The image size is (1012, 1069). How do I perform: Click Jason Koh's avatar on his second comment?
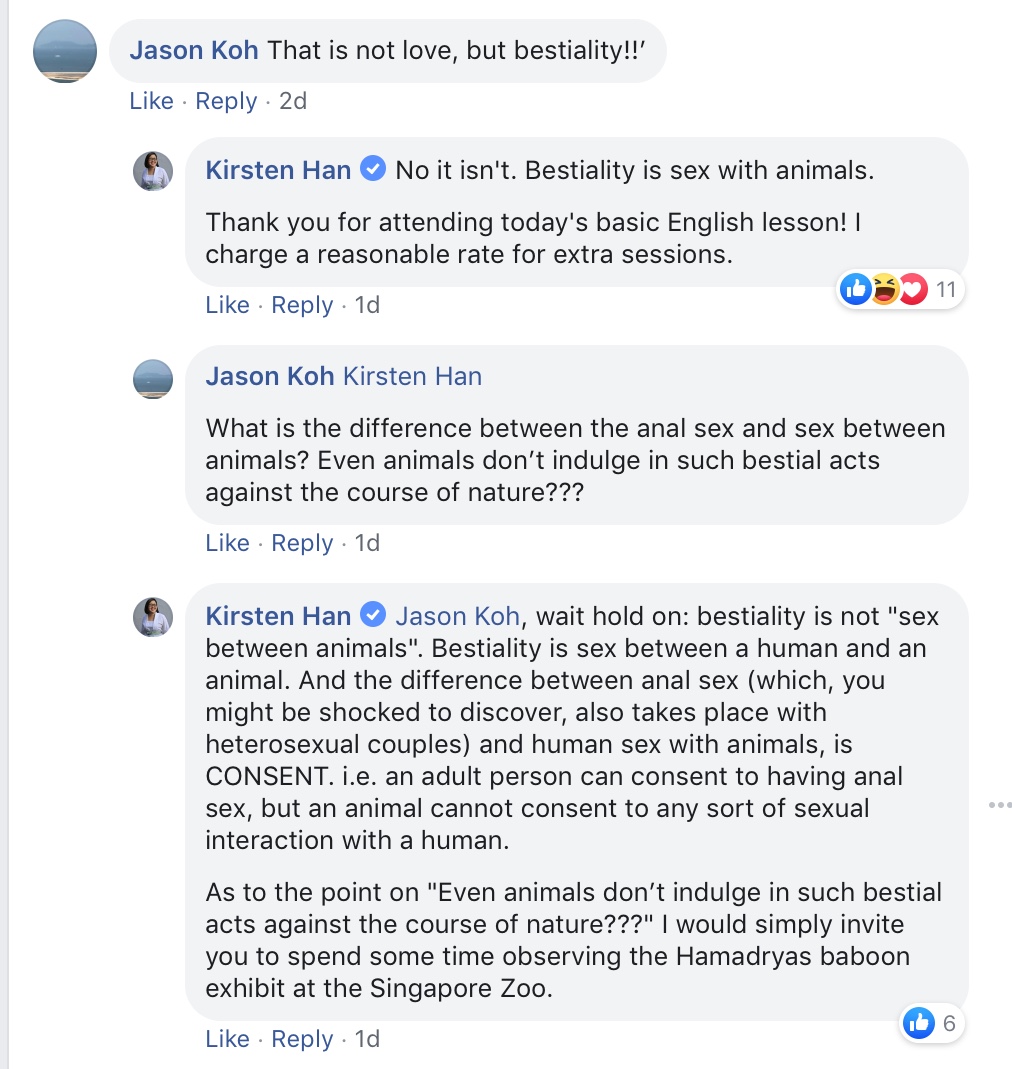pos(153,379)
